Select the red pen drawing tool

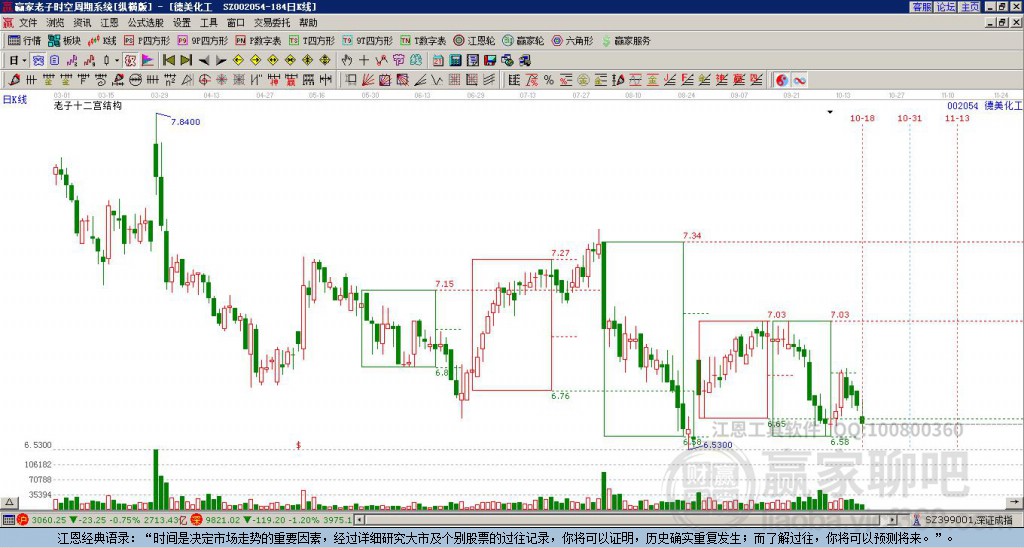(13, 80)
